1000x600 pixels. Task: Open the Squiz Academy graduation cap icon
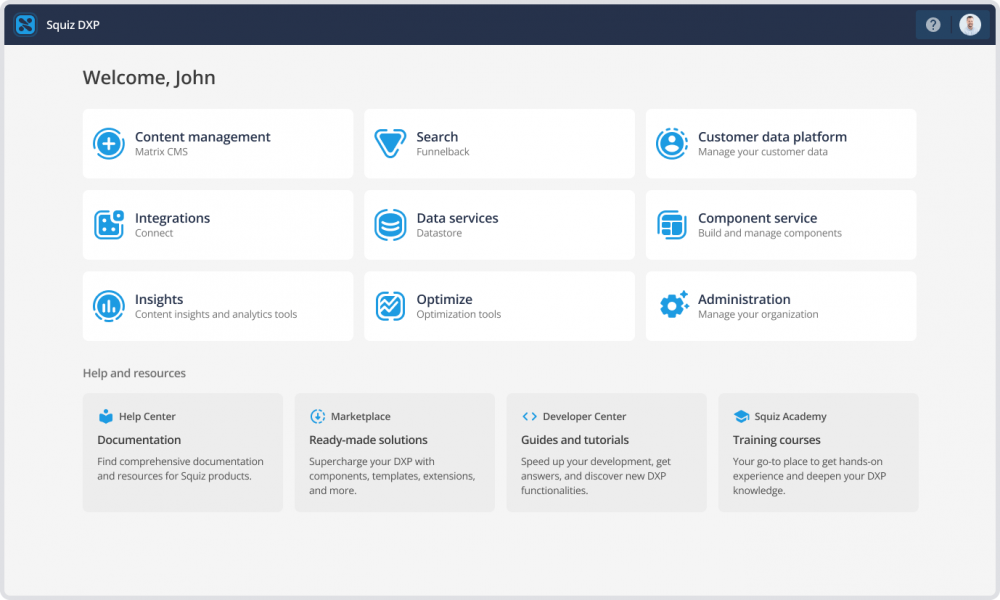[x=740, y=416]
